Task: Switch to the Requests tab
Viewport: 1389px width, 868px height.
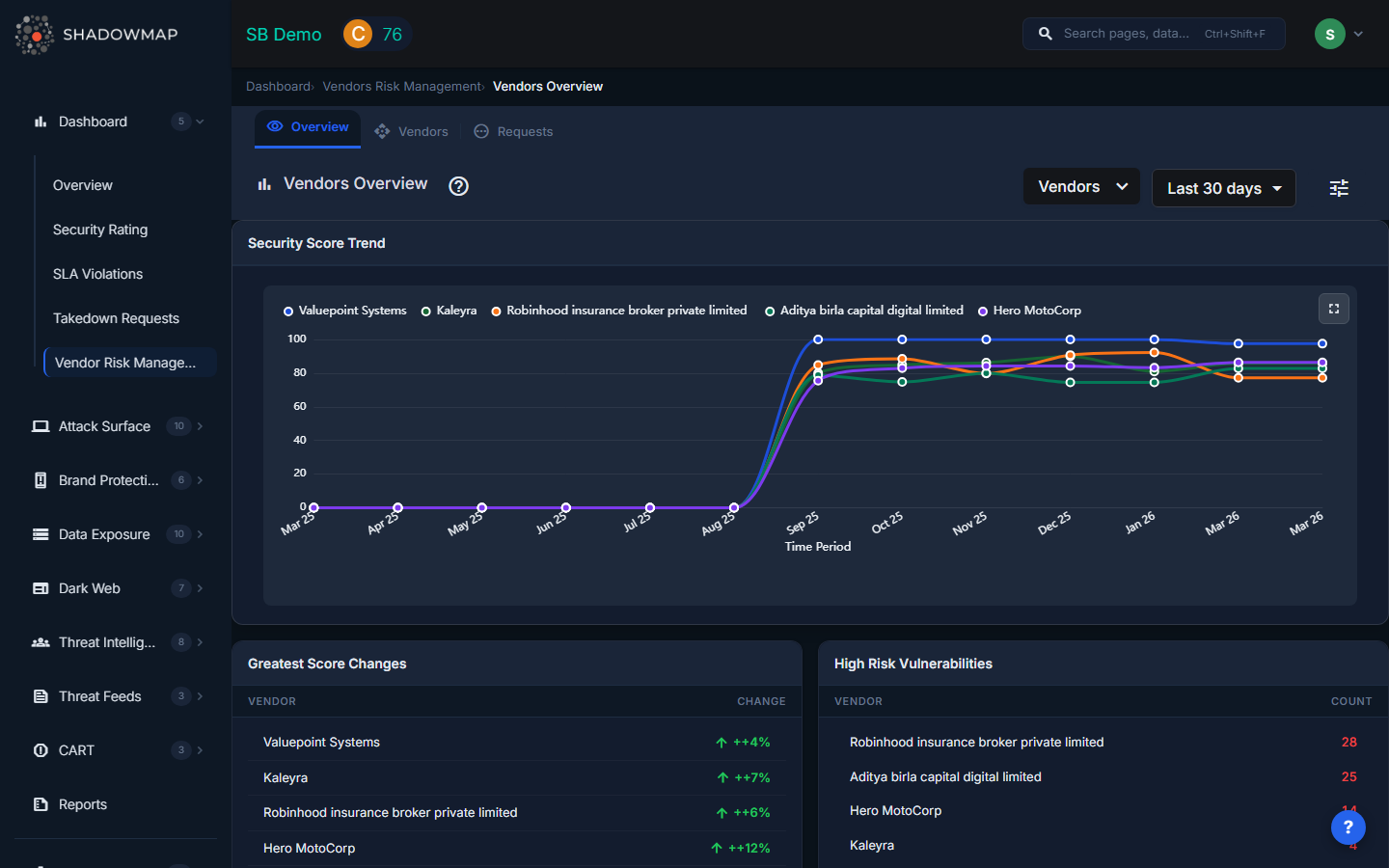Action: [x=514, y=132]
